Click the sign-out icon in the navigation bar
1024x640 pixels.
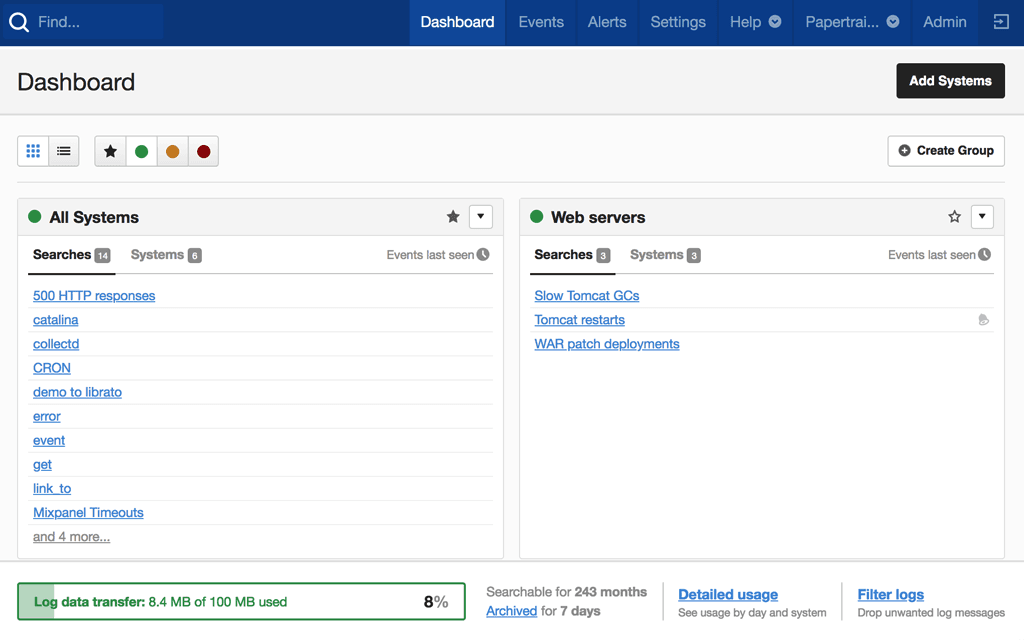[x=1001, y=21]
